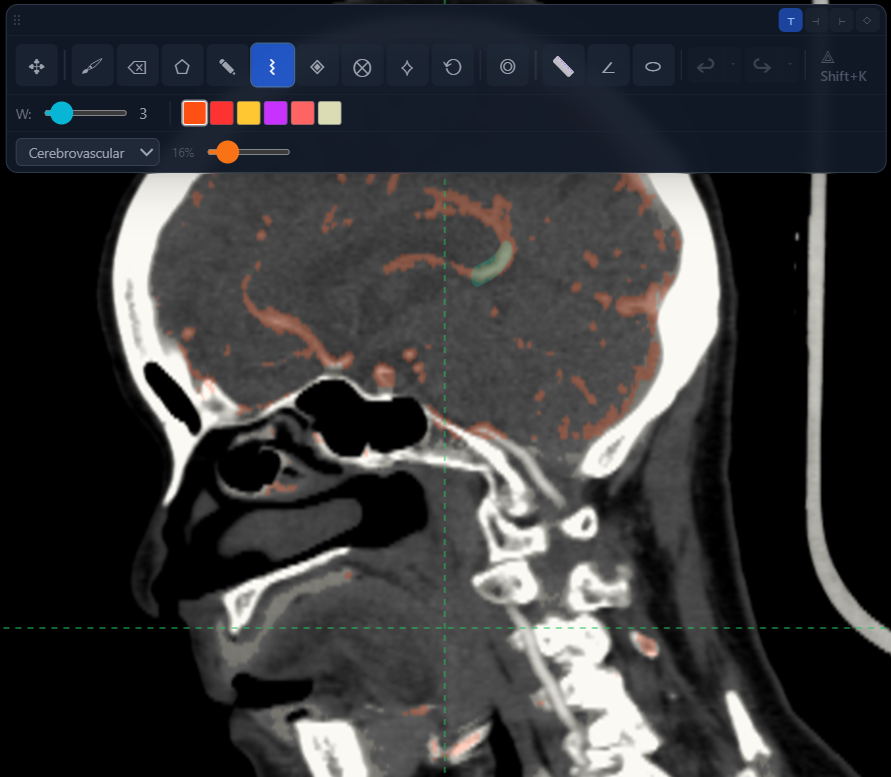Click the undo arrow button
Screen dimensions: 891x777
[x=705, y=67]
